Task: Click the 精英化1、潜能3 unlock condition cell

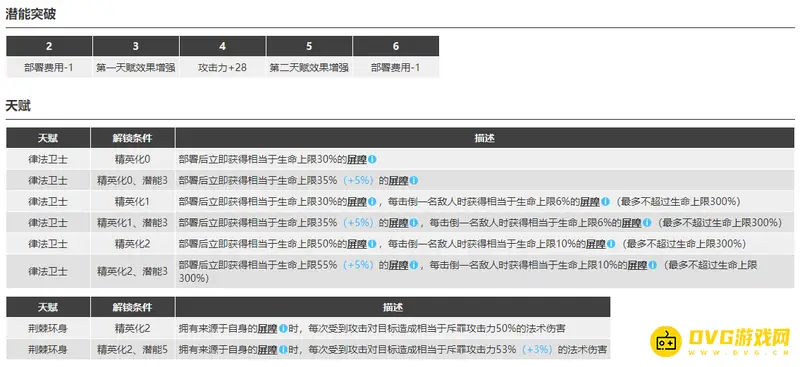Action: (133, 223)
